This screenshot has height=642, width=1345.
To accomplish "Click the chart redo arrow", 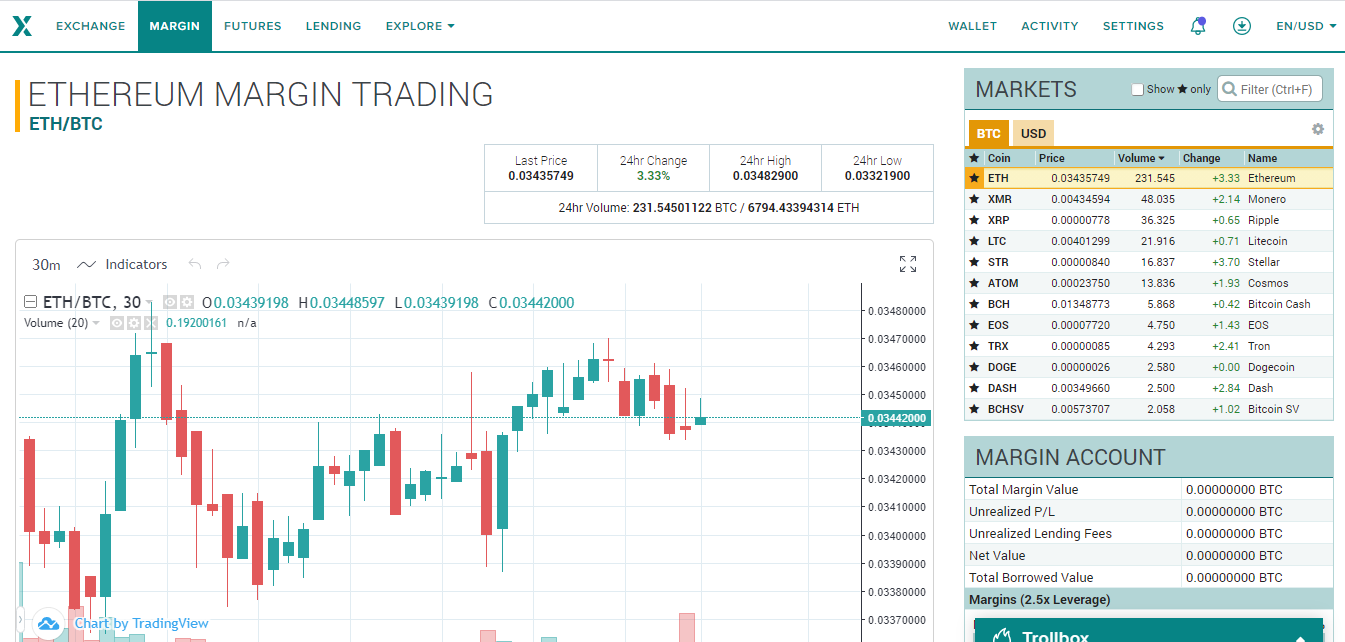I will tap(223, 264).
